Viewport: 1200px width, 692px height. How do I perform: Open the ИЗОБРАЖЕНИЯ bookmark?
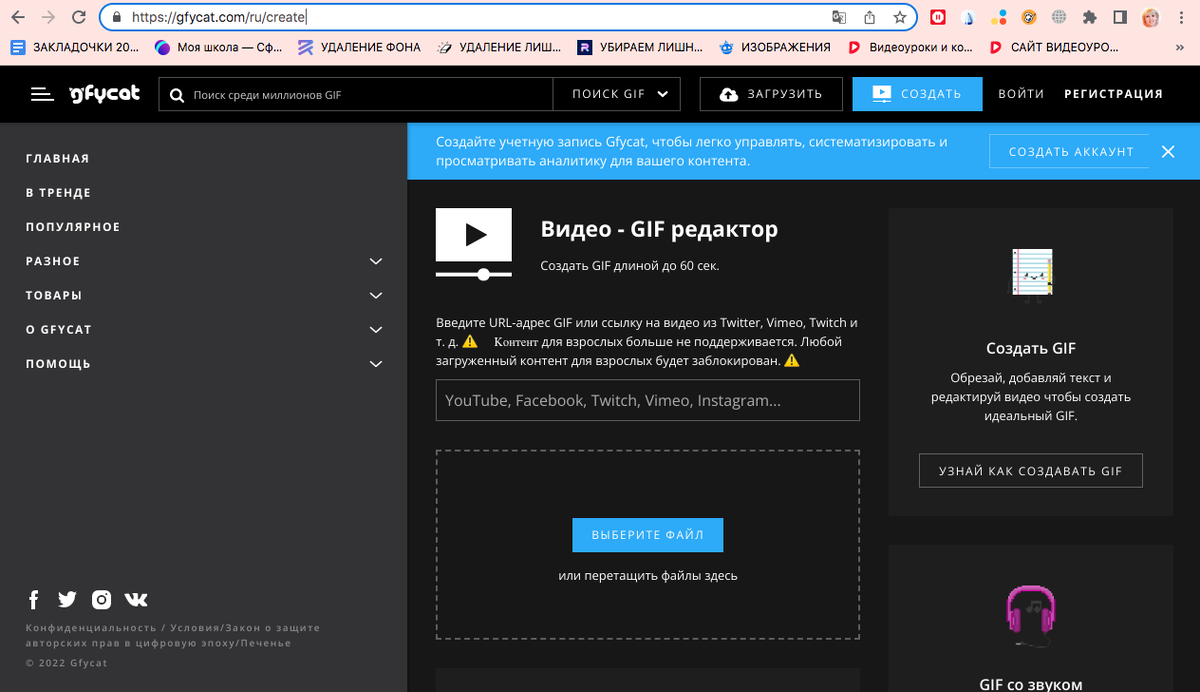pos(775,47)
